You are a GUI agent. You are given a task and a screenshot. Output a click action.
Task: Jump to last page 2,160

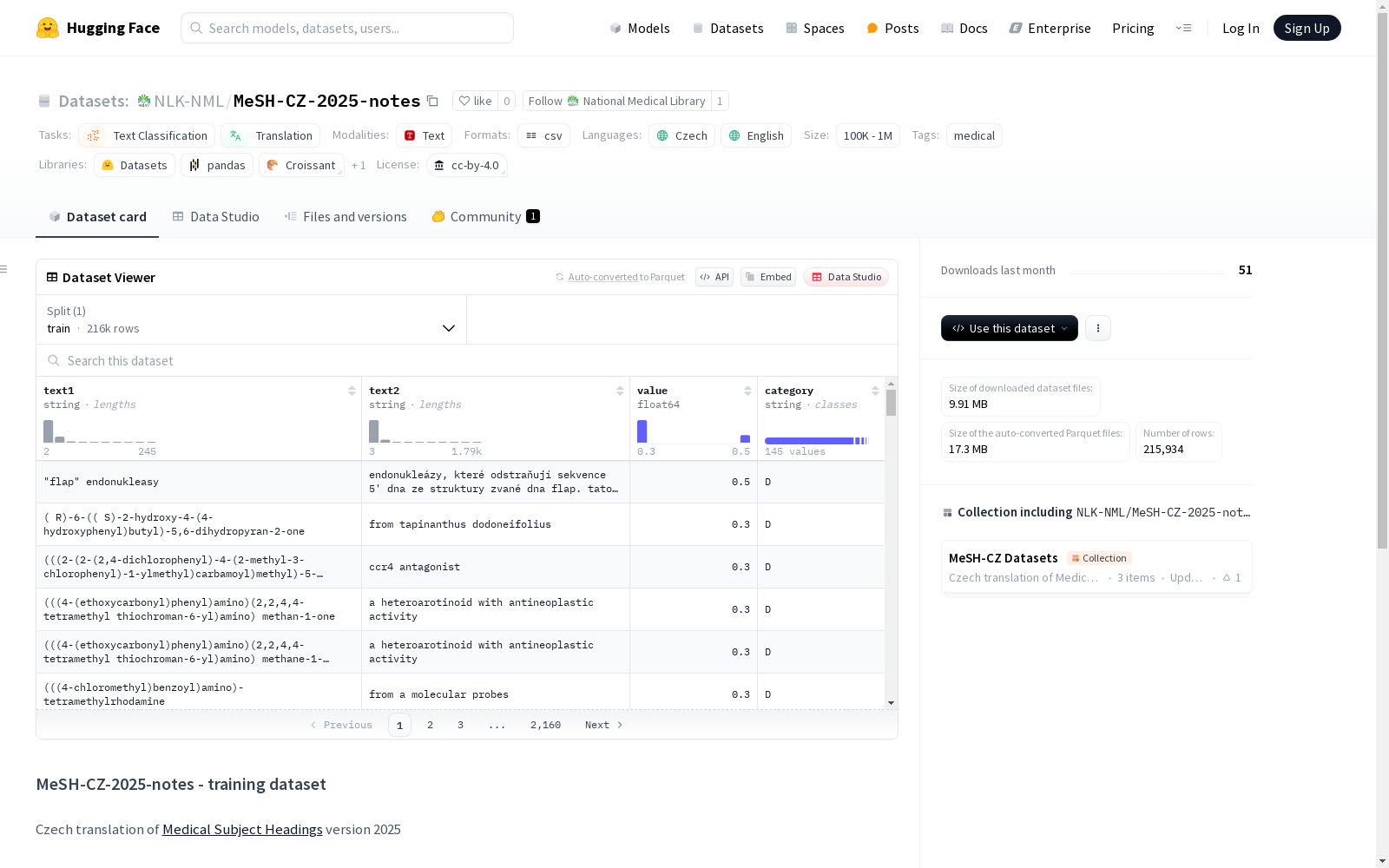click(546, 725)
